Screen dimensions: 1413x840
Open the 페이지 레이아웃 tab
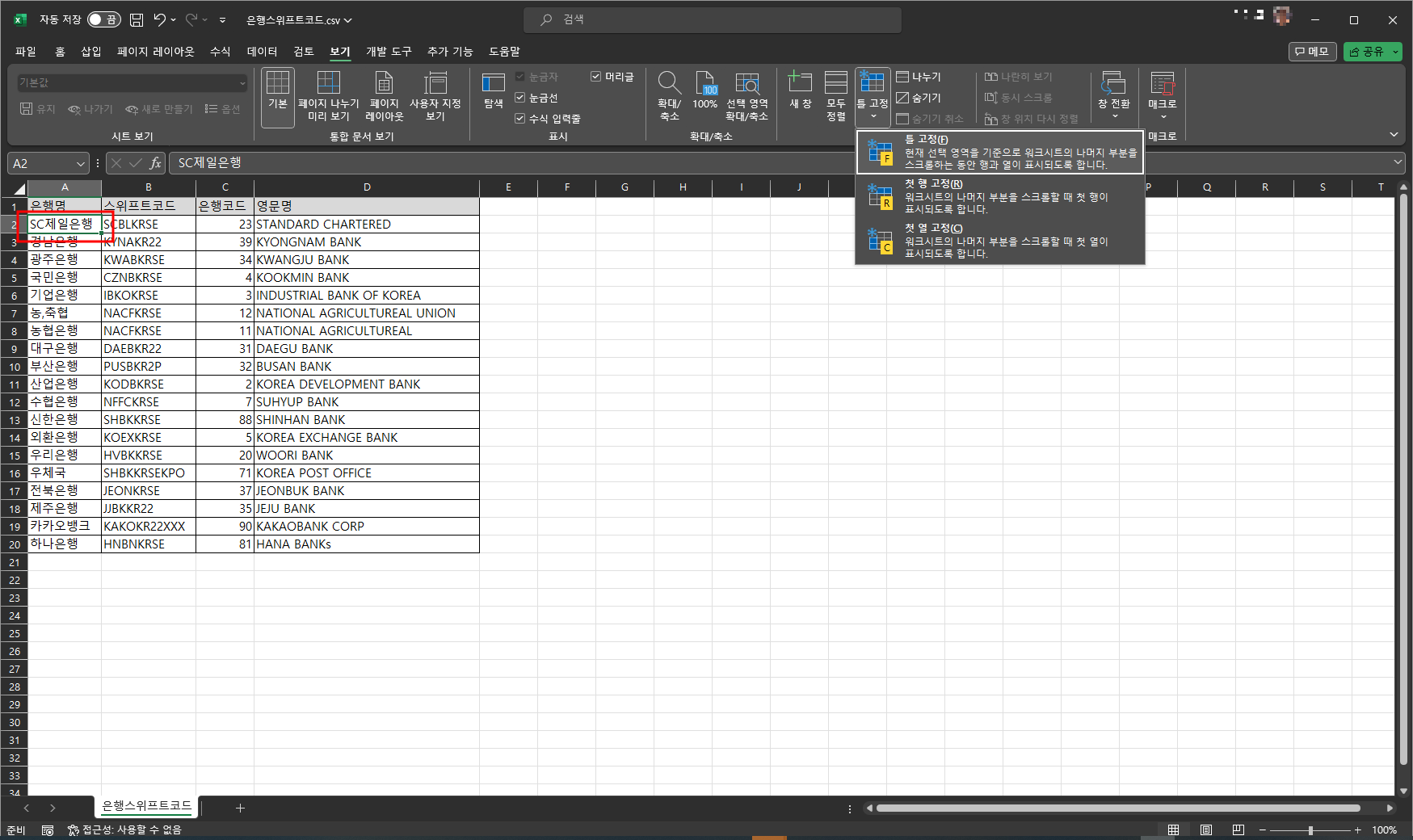point(156,52)
